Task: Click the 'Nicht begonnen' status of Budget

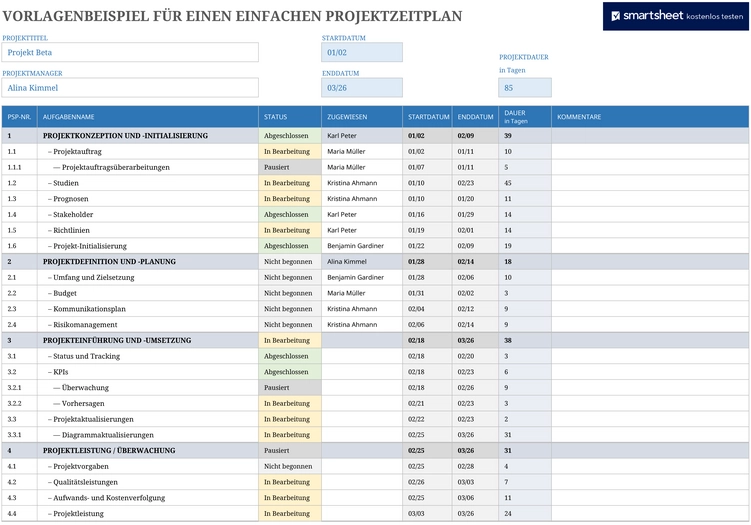Action: tap(290, 293)
